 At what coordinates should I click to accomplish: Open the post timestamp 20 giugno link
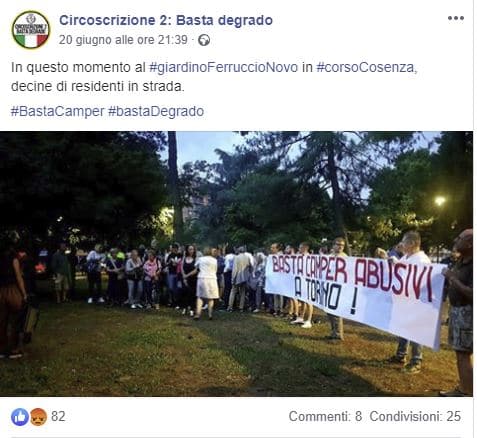pyautogui.click(x=123, y=40)
